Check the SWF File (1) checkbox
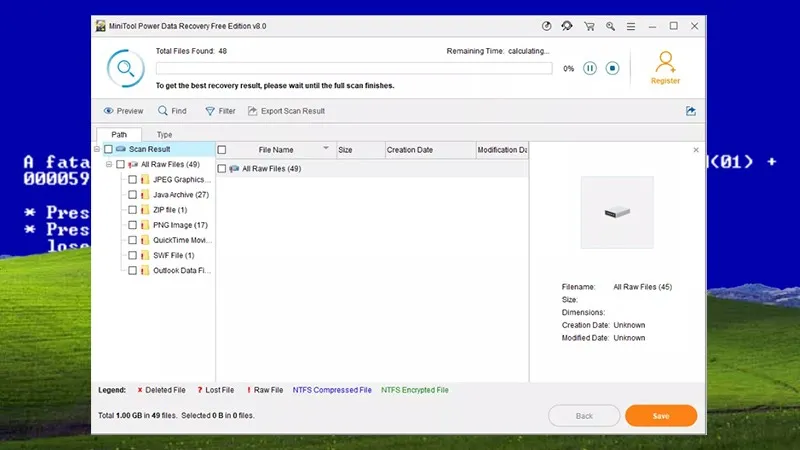This screenshot has width=800, height=450. click(x=133, y=255)
